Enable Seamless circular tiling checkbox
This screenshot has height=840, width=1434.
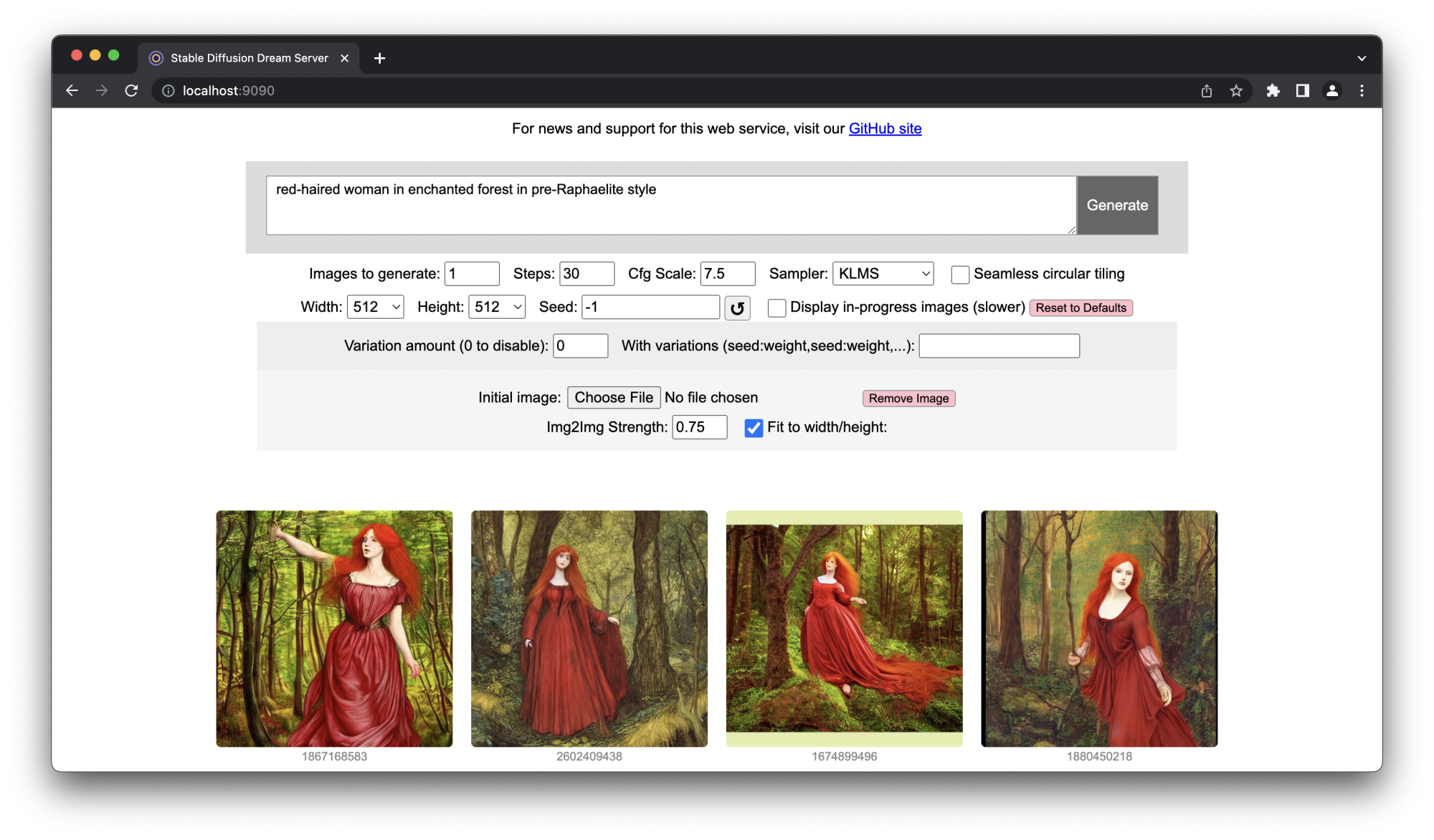pyautogui.click(x=960, y=275)
